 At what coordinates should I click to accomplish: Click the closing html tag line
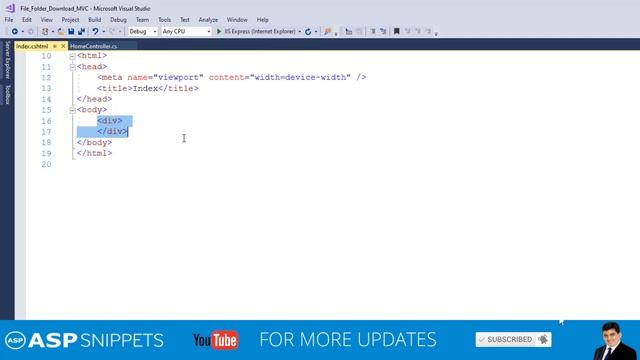point(94,153)
